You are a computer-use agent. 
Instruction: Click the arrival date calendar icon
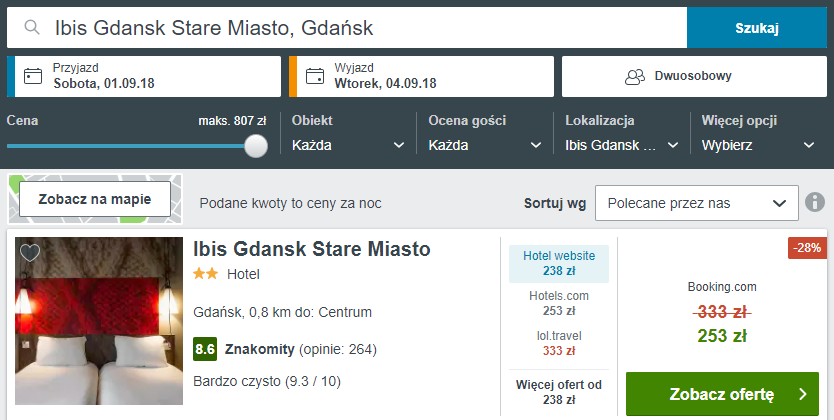[x=33, y=76]
